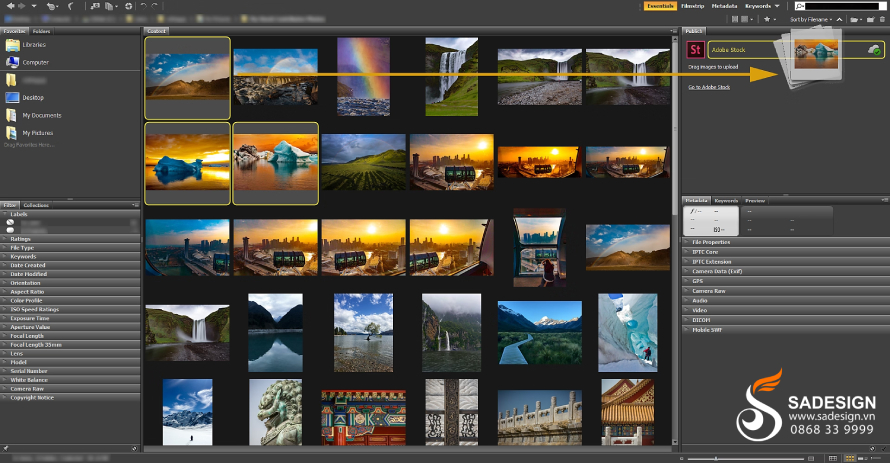The height and width of the screenshot is (463, 890).
Task: Open the filter by star rating menu
Action: pos(770,19)
